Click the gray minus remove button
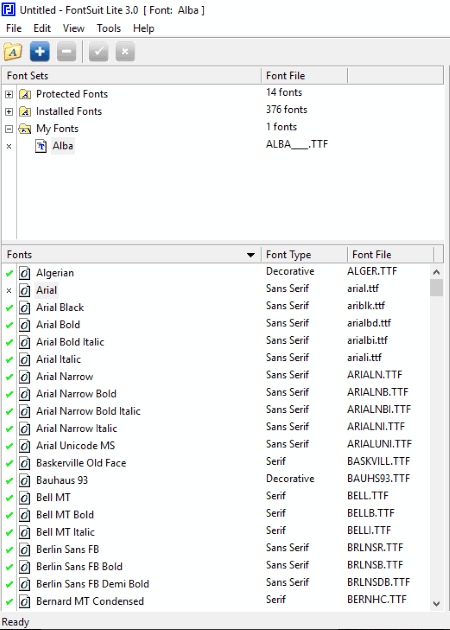Image resolution: width=450 pixels, height=630 pixels. 67,51
